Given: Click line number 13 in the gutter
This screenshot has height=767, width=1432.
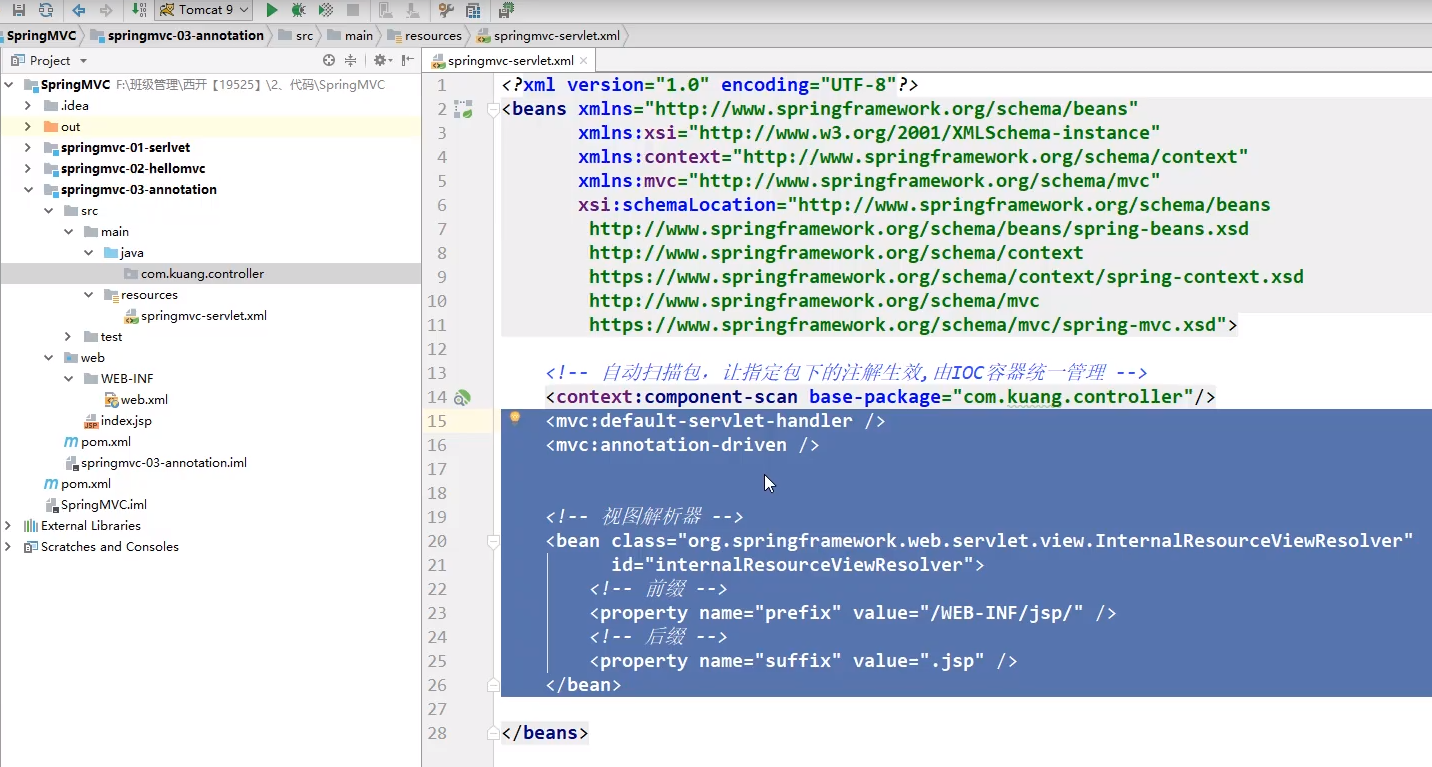Looking at the screenshot, I should pyautogui.click(x=436, y=373).
